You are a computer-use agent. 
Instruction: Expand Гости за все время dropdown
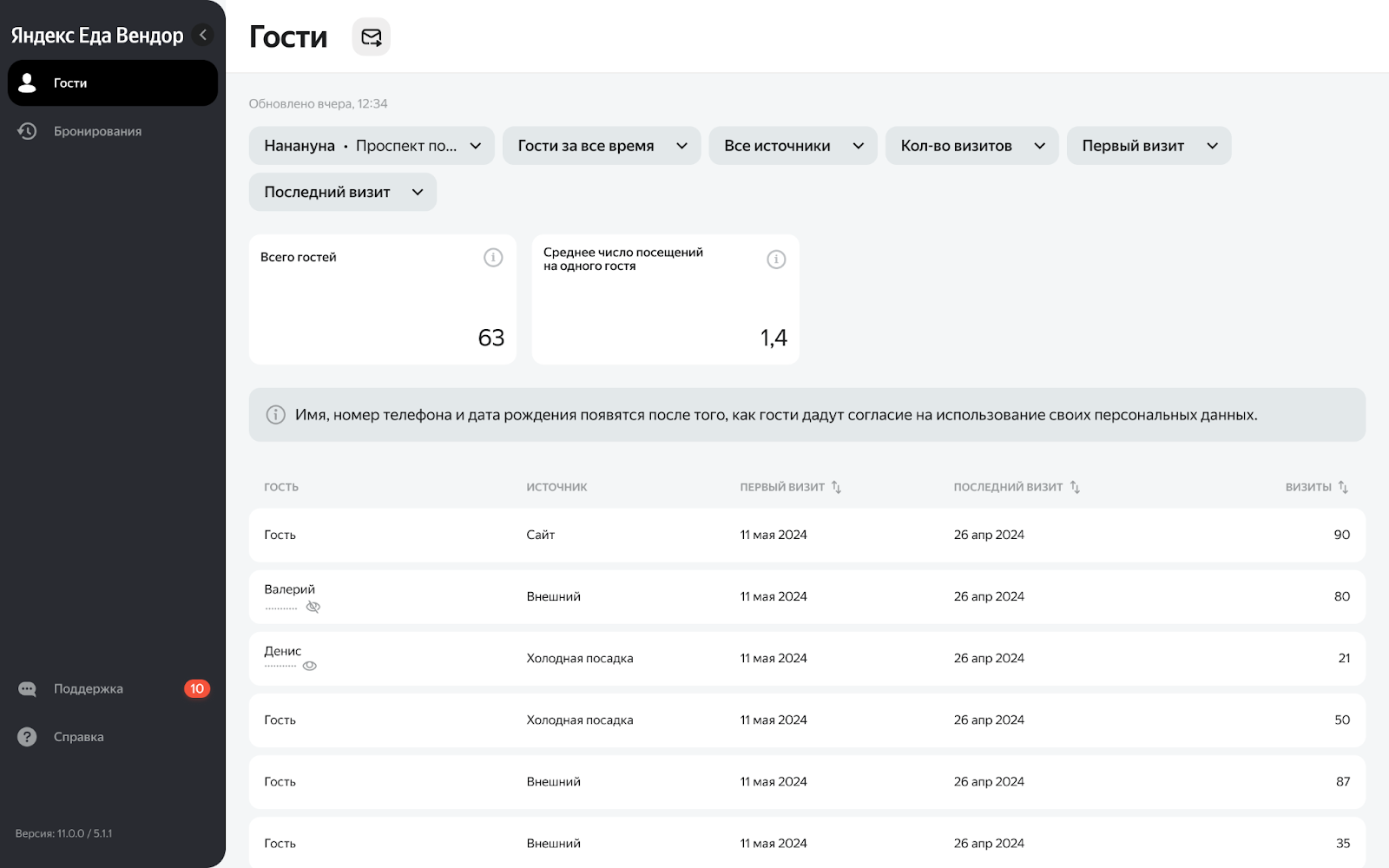point(602,146)
